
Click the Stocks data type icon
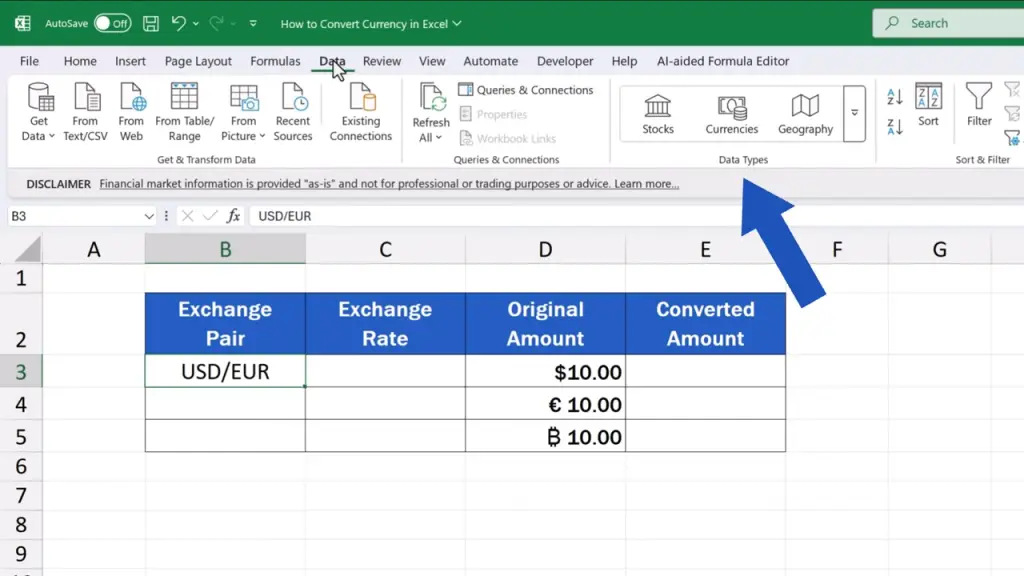point(657,113)
